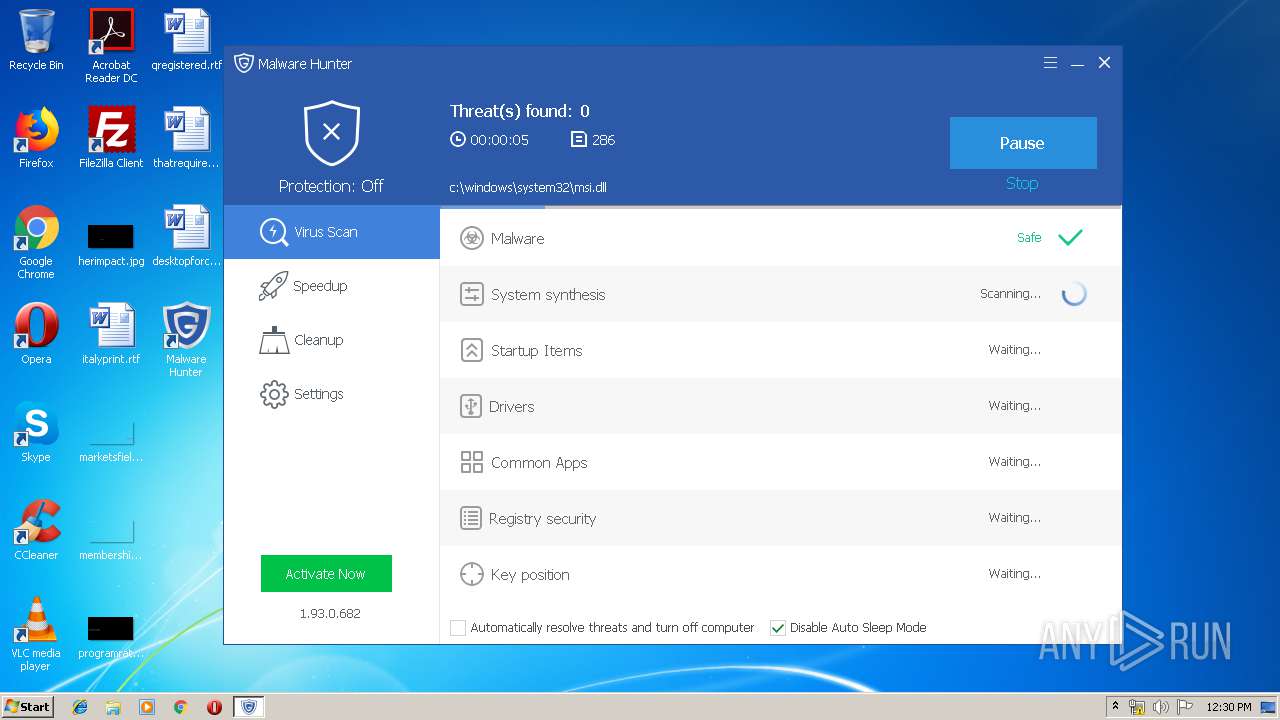
Task: Open Skype desktop shortcut
Action: pyautogui.click(x=36, y=432)
